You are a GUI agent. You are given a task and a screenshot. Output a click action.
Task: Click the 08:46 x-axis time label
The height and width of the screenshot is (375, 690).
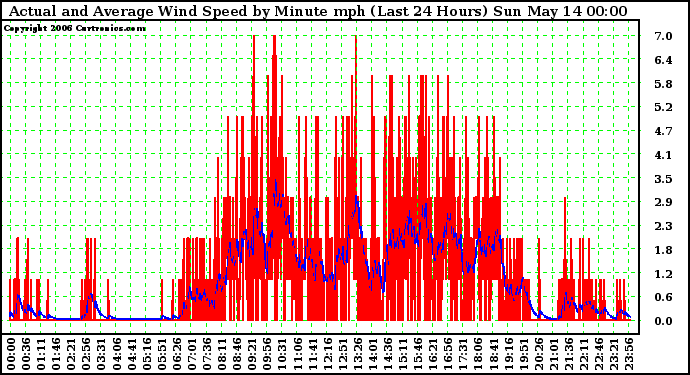pyautogui.click(x=237, y=354)
